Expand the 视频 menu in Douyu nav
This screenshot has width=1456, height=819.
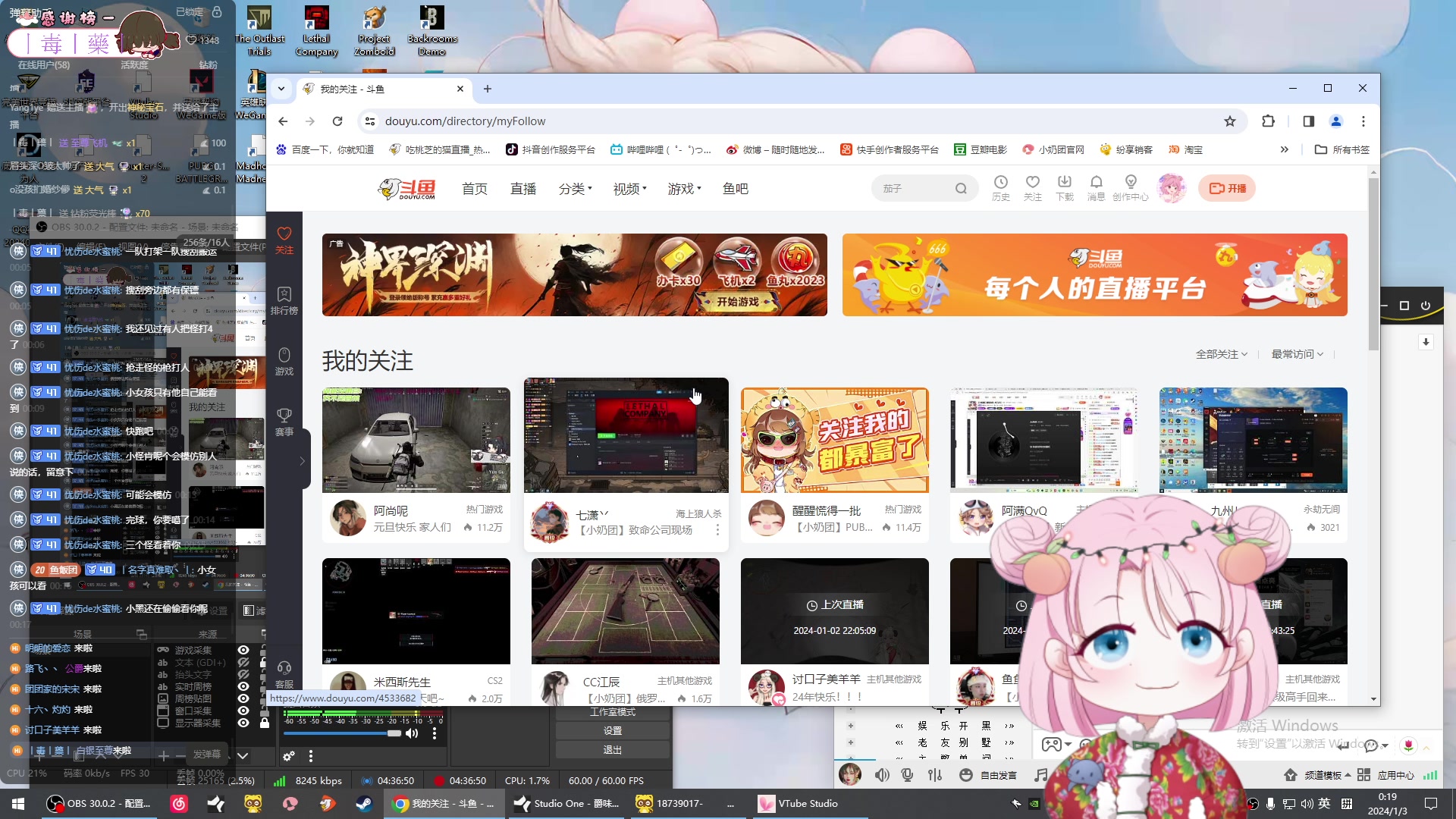(629, 189)
